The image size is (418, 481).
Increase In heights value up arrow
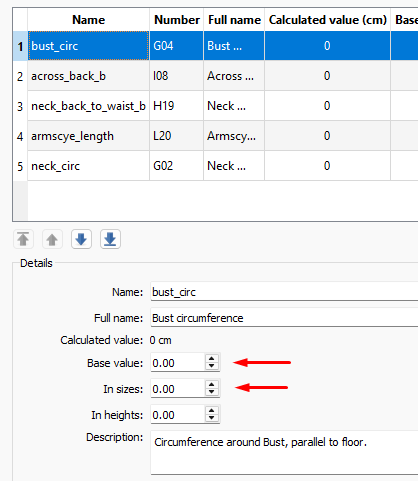point(212,411)
